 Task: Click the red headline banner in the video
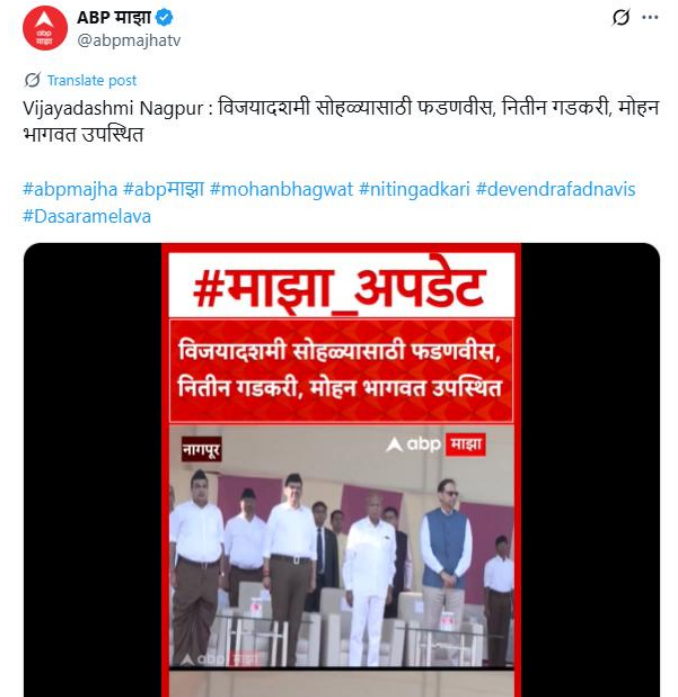pyautogui.click(x=341, y=370)
